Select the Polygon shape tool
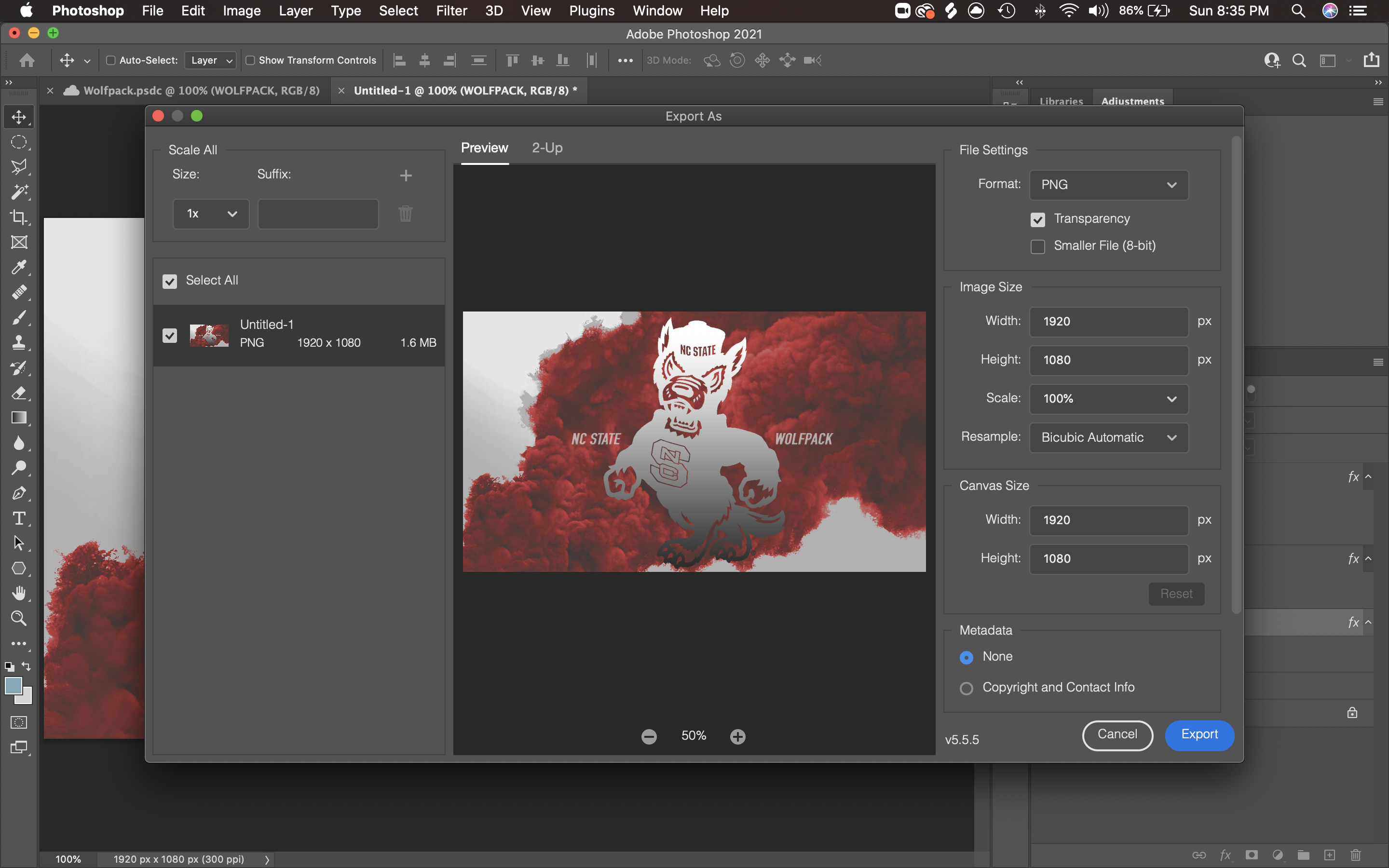The width and height of the screenshot is (1389, 868). 19,569
